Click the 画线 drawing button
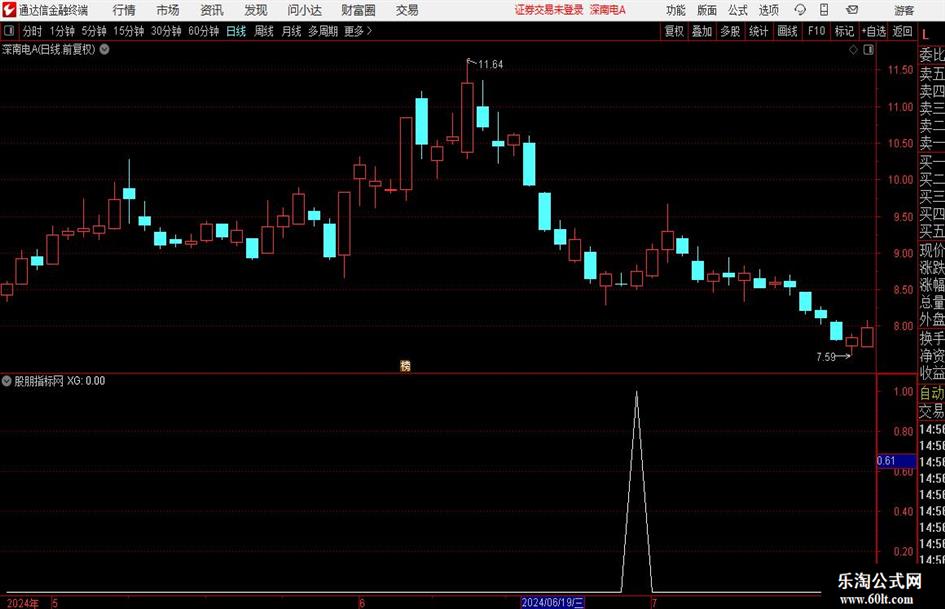 point(787,31)
